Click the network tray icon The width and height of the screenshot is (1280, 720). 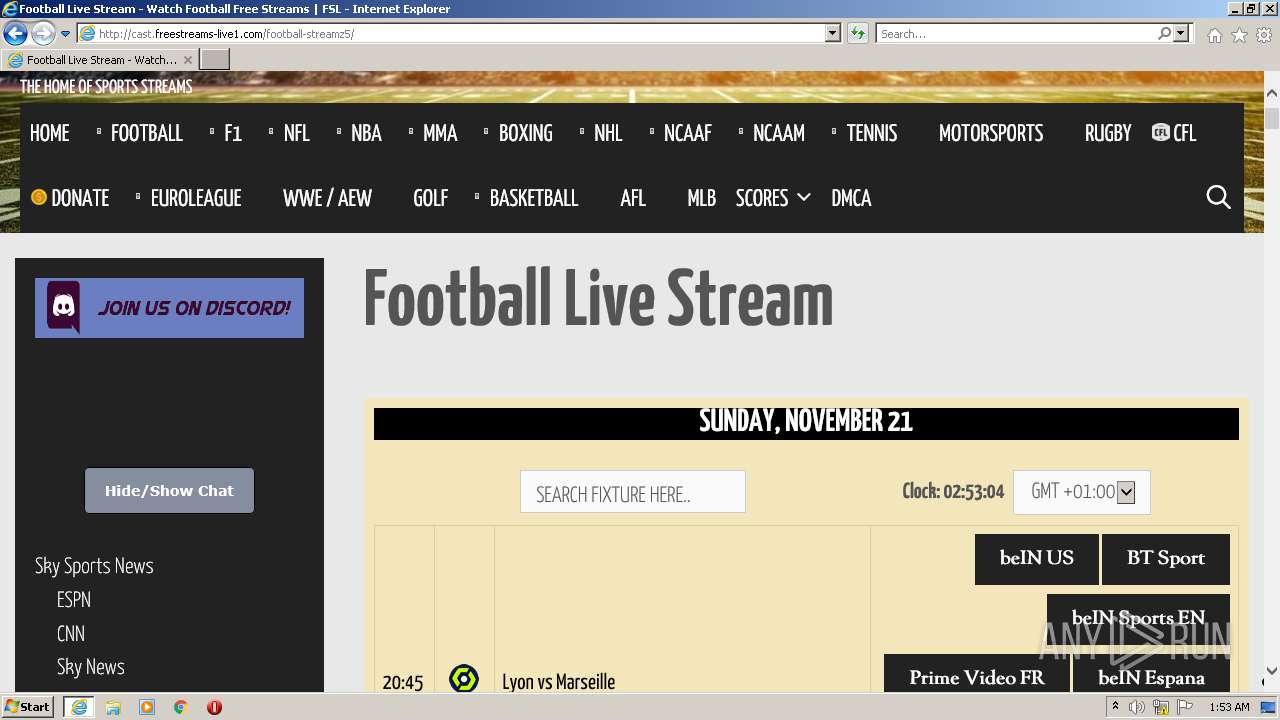click(1161, 707)
